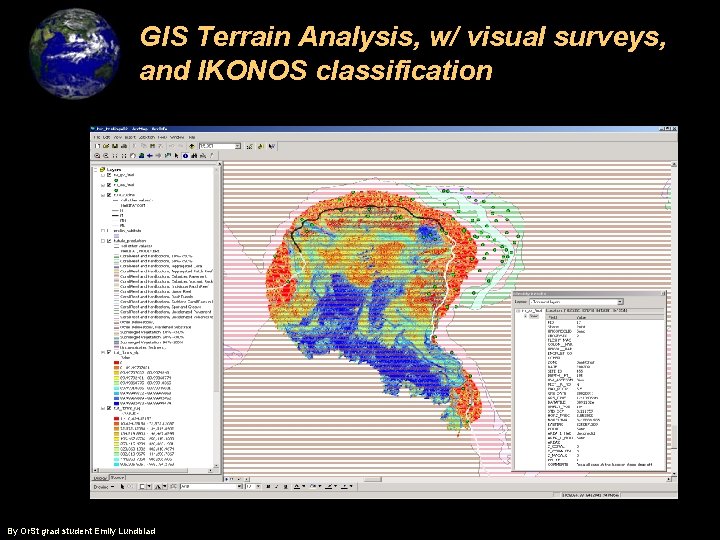This screenshot has height=540, width=720.
Task: Open the font size dropdown
Action: point(259,486)
